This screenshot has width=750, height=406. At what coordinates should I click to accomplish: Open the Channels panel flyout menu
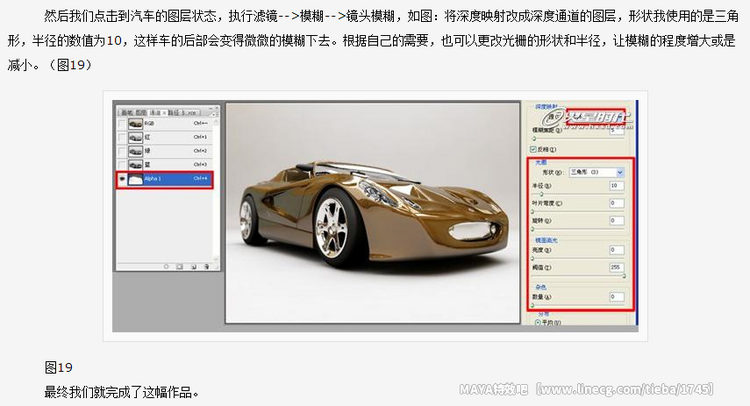tap(214, 113)
